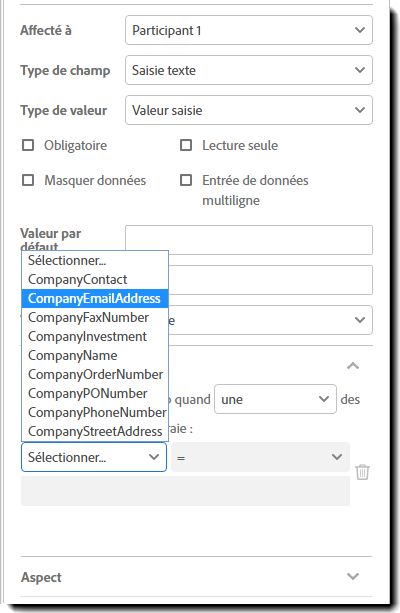The width and height of the screenshot is (400, 613).
Task: Choose the CompanyName entry
Action: point(95,355)
